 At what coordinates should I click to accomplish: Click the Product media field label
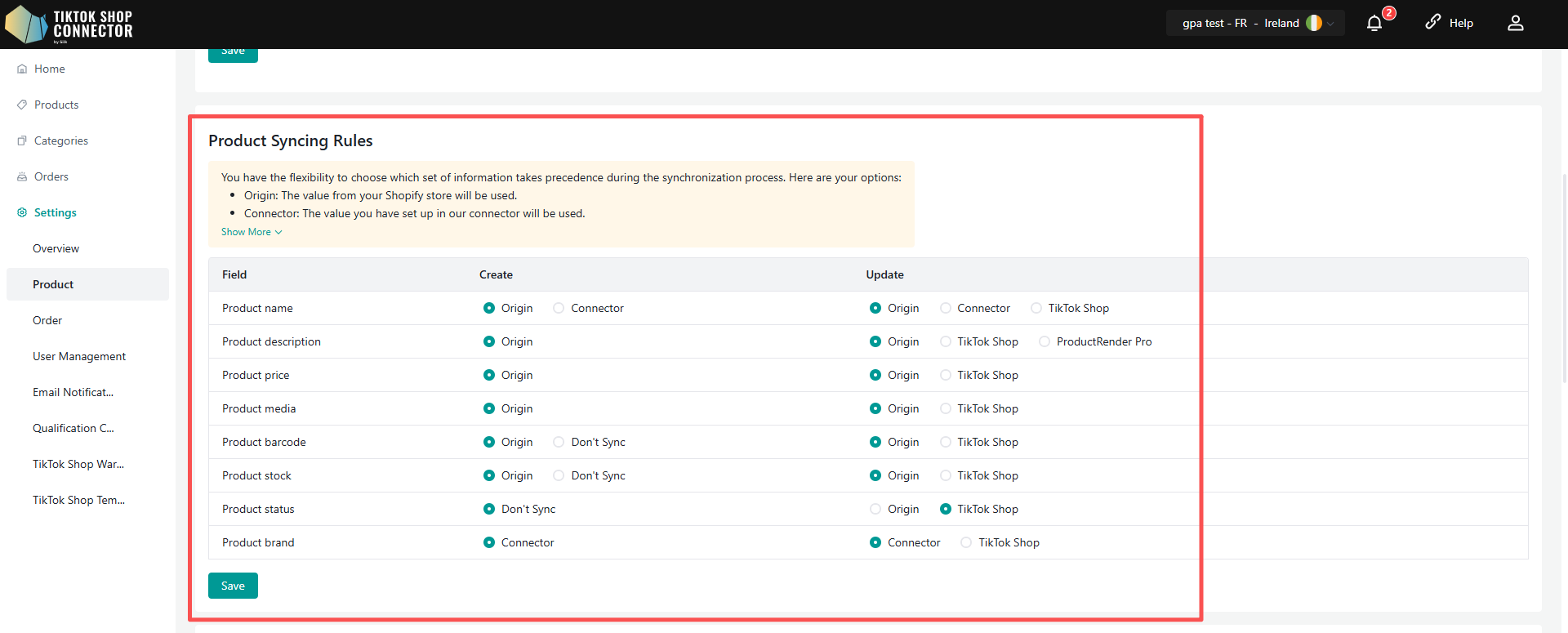(x=259, y=408)
